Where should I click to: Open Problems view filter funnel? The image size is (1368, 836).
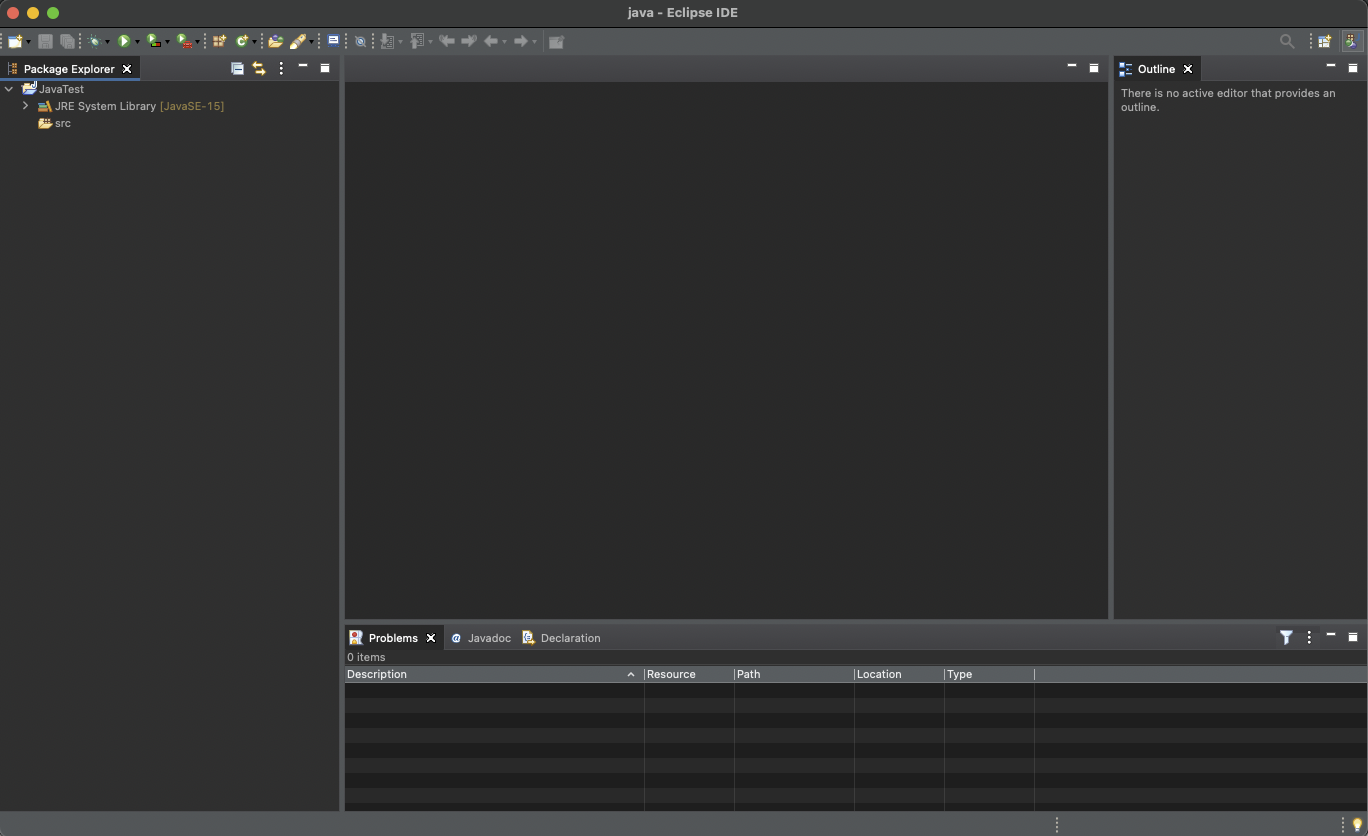[1286, 637]
